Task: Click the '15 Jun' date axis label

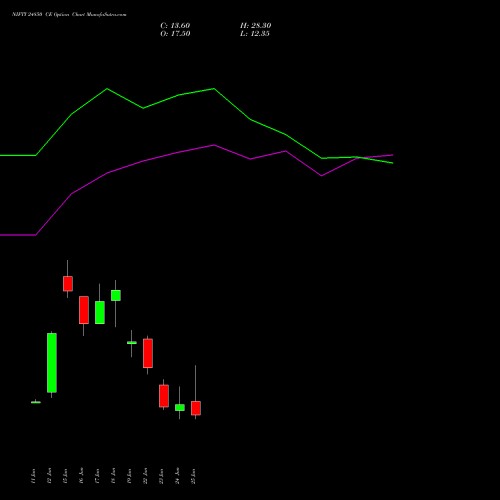Action: (65, 476)
